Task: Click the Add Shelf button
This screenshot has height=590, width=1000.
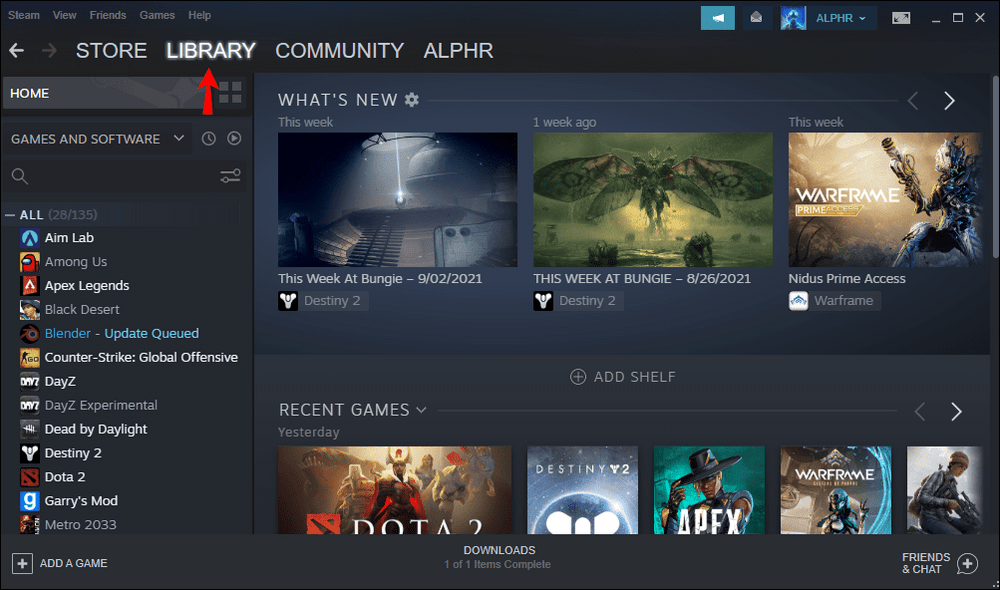Action: [x=622, y=377]
